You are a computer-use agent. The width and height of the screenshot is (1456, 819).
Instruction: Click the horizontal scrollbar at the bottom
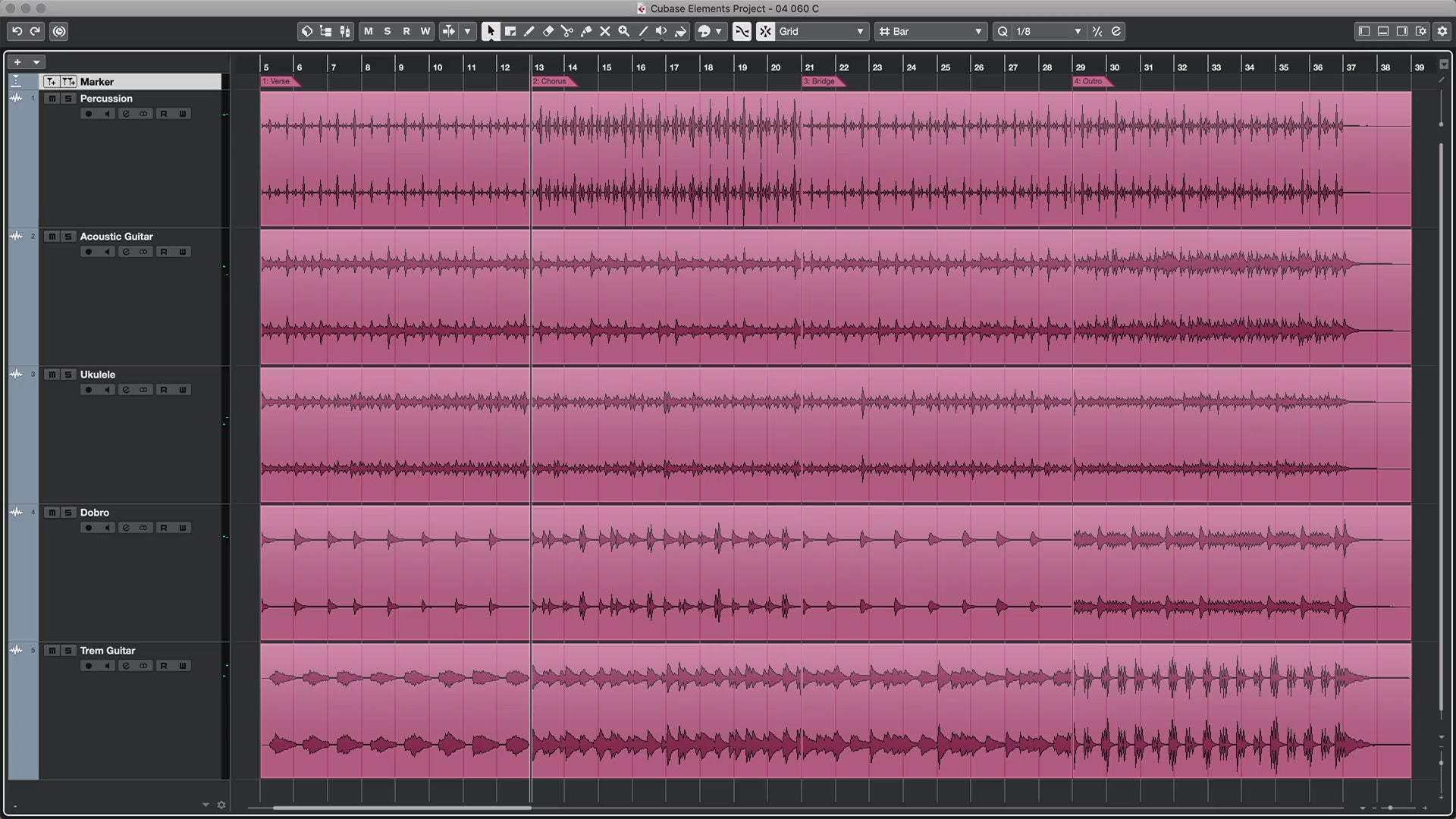pos(402,808)
